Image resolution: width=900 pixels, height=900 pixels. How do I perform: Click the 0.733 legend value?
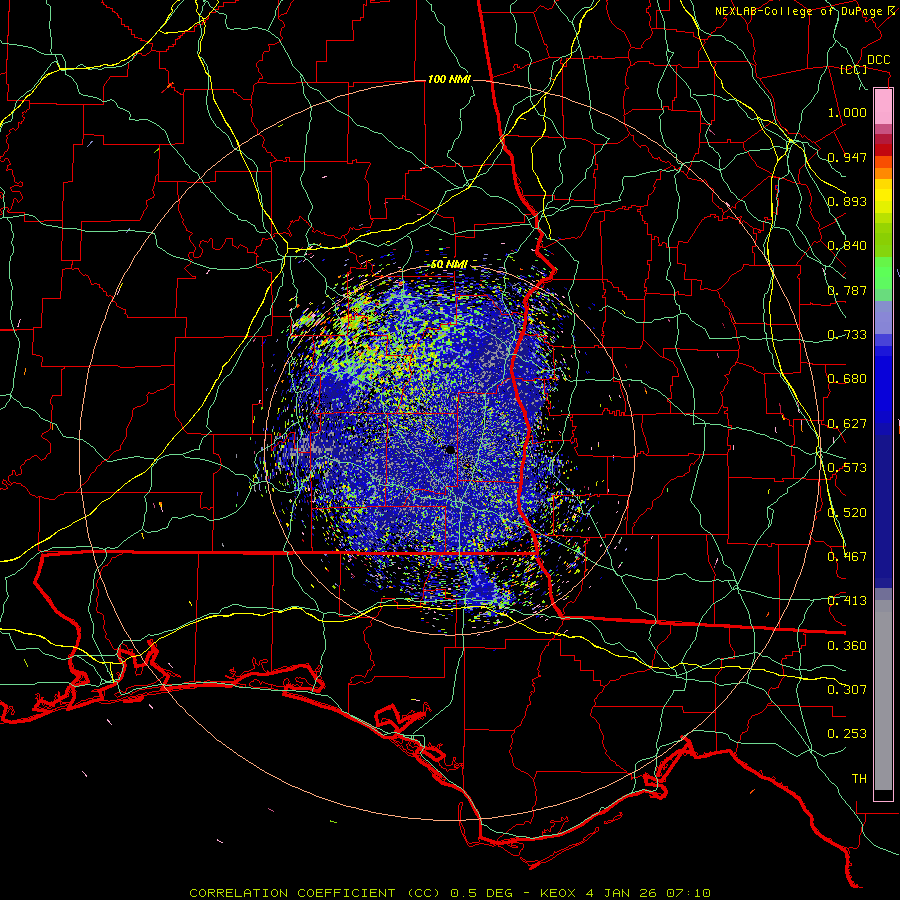[x=847, y=335]
